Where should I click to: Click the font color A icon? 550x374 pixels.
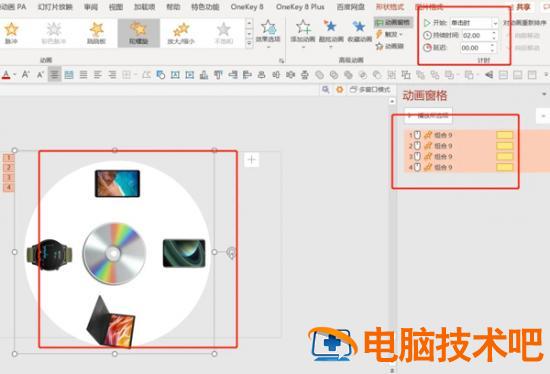[6, 75]
